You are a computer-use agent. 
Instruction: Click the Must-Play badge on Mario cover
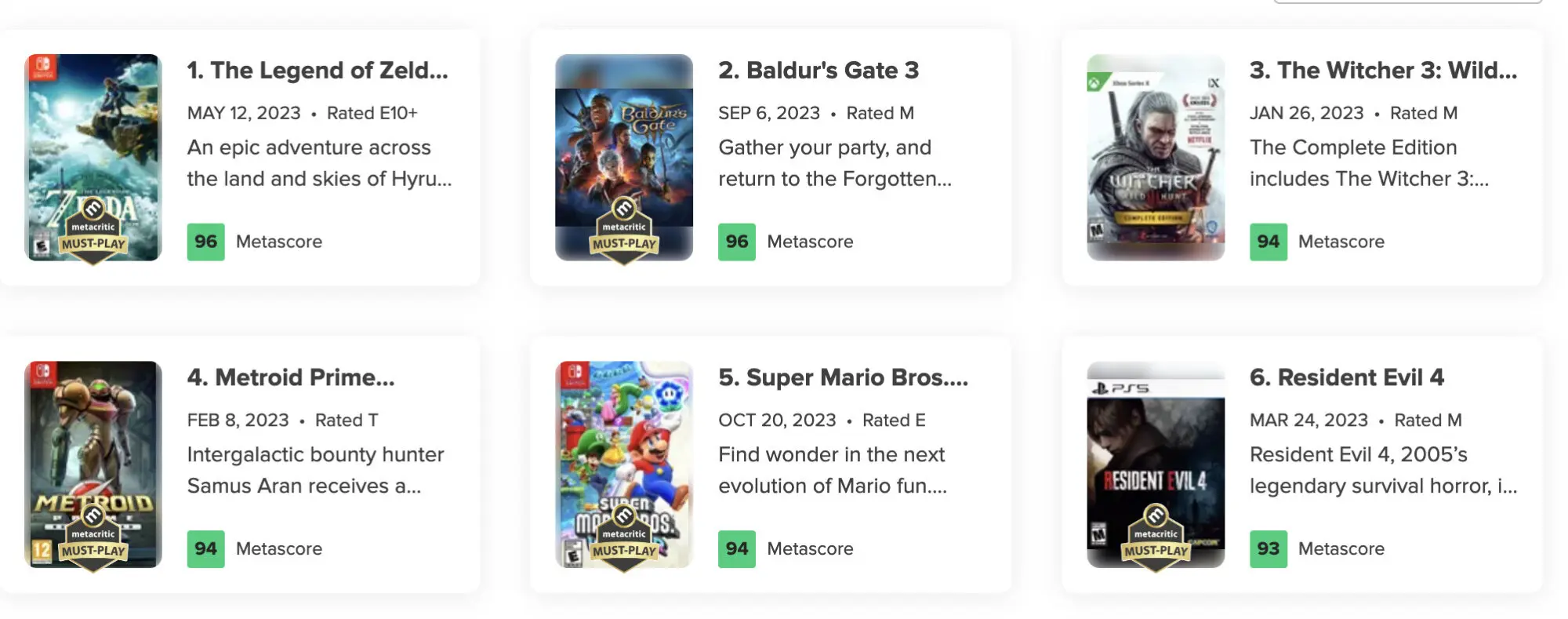(624, 538)
